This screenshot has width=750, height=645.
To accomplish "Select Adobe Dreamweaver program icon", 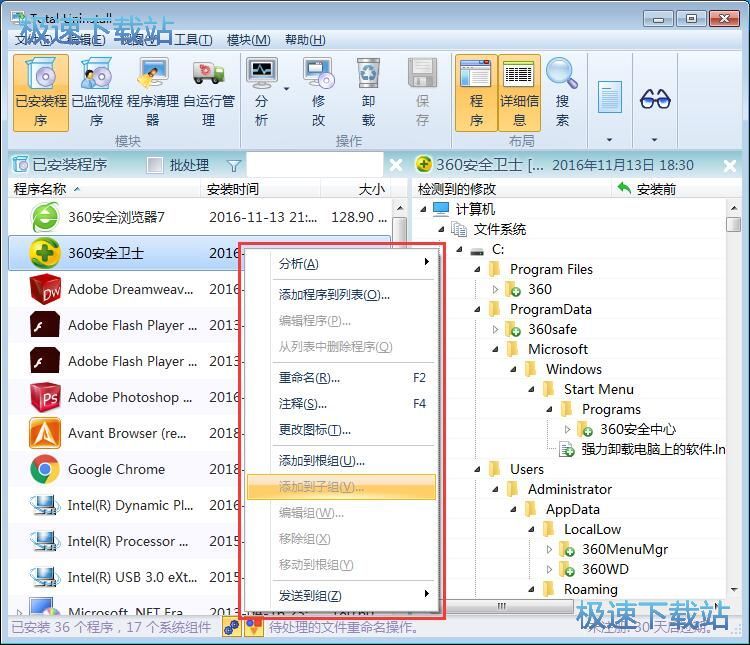I will pos(45,289).
